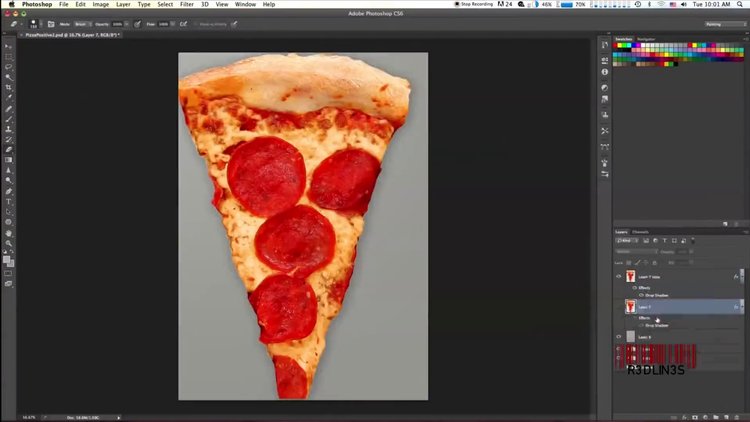
Task: Open the eraser Mode dropdown
Action: coord(82,24)
